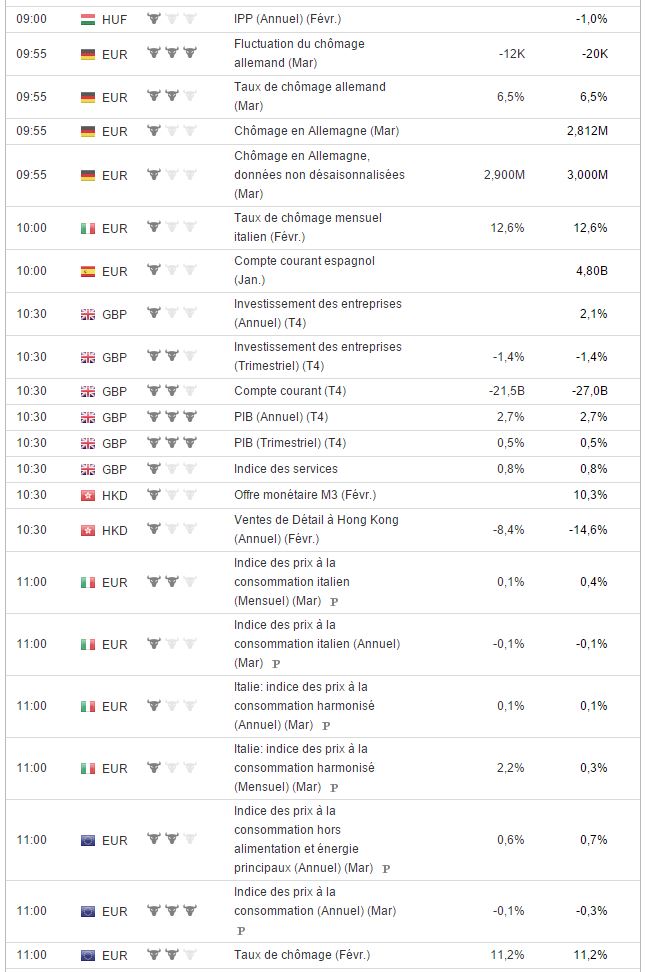Select the PIB (Trimestriel) (T4) event

tap(289, 443)
